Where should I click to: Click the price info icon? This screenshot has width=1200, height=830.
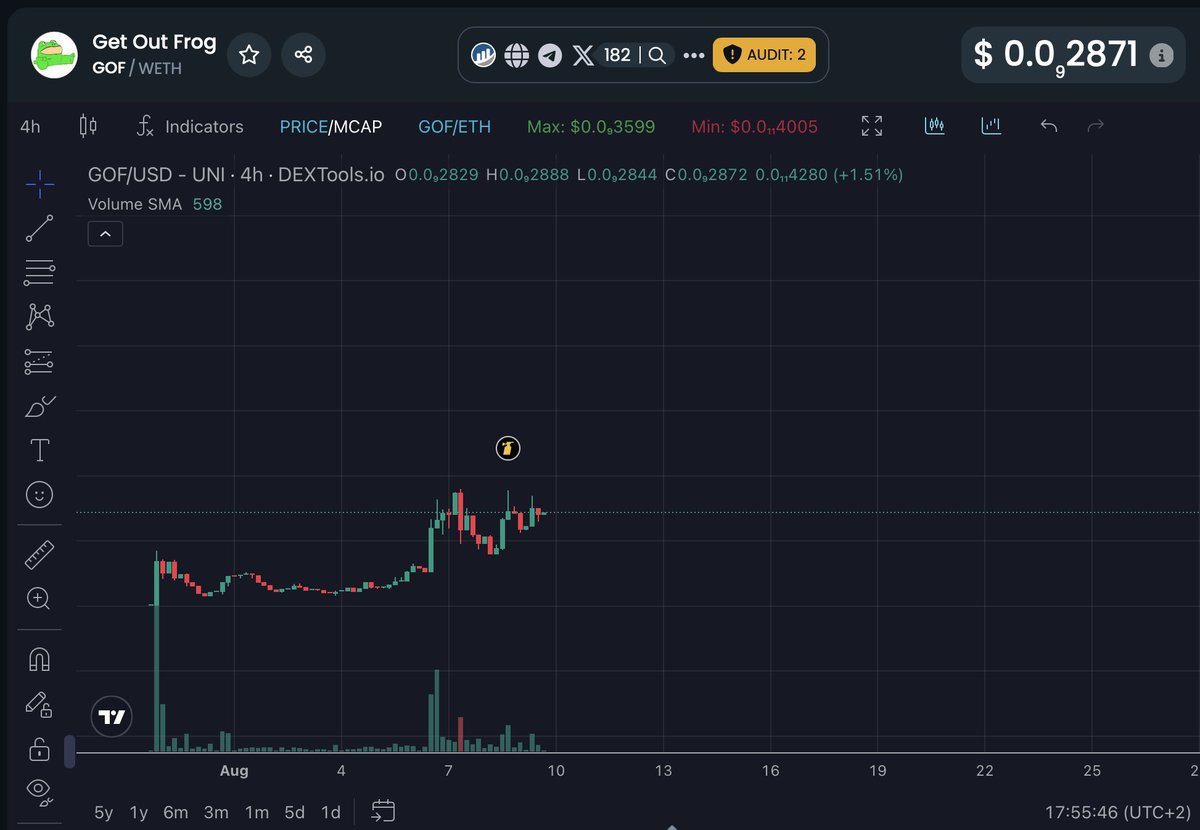(1161, 55)
